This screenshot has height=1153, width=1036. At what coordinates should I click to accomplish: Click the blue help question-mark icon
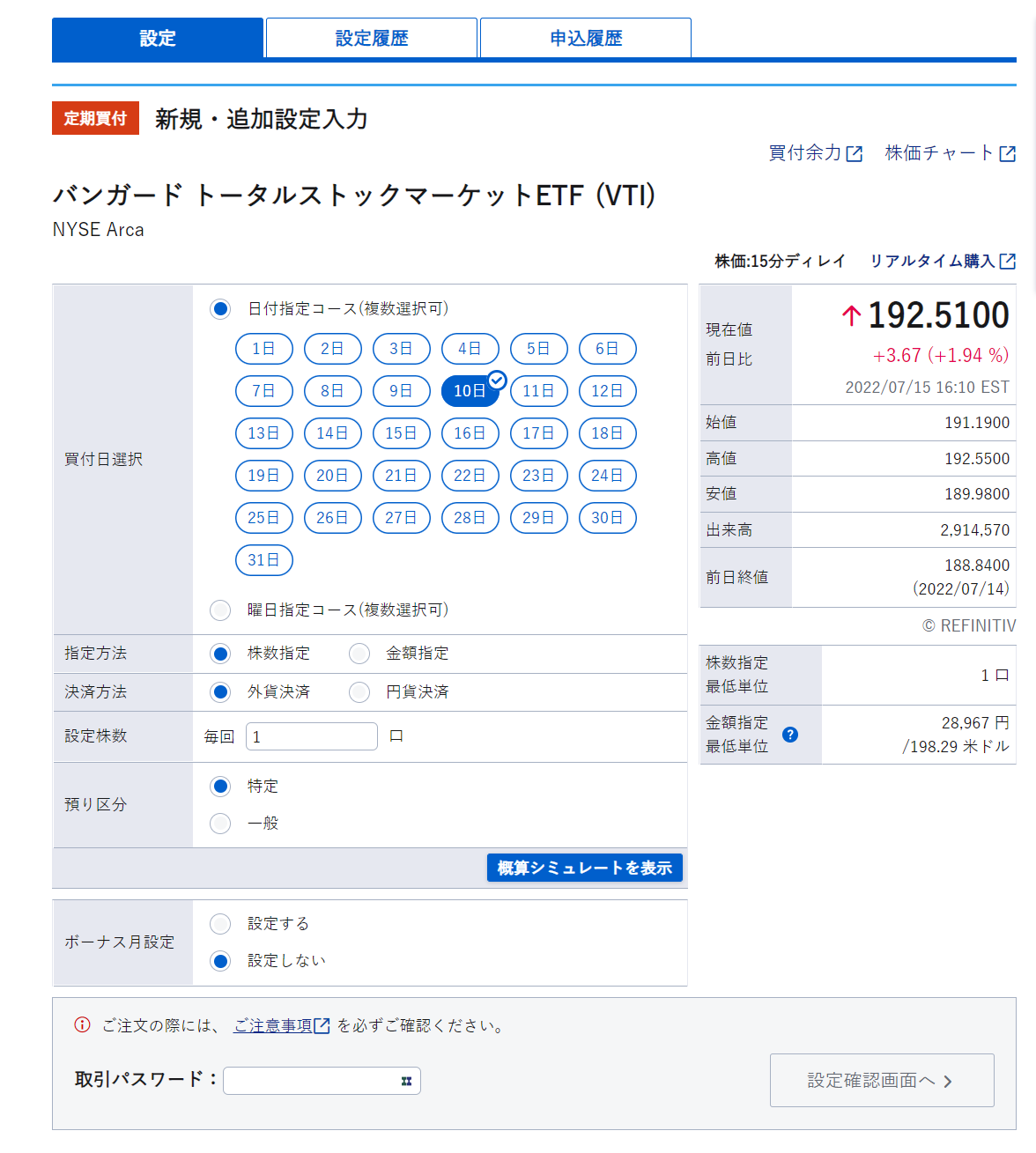click(790, 735)
